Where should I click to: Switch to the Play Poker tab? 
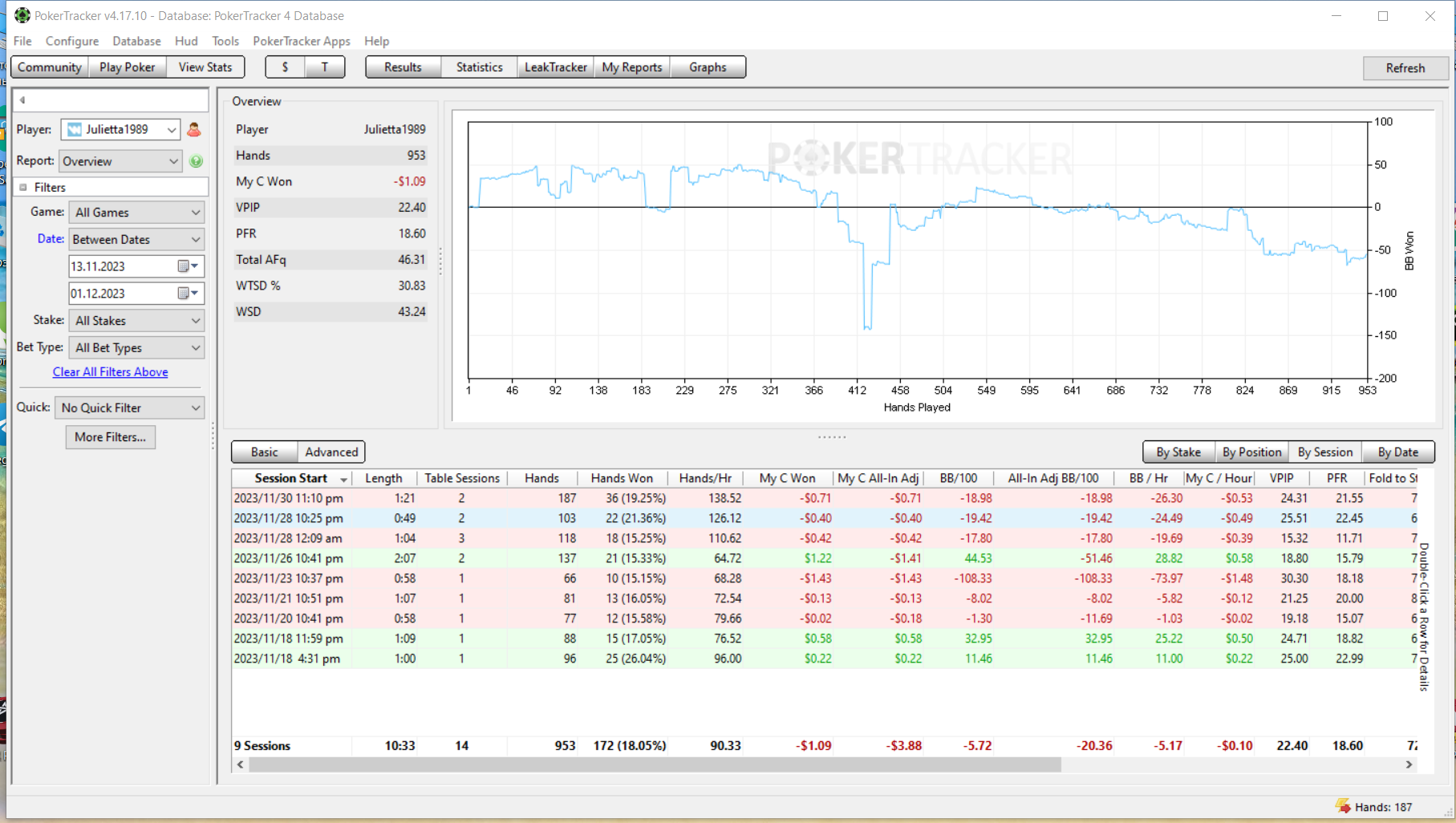coord(128,67)
